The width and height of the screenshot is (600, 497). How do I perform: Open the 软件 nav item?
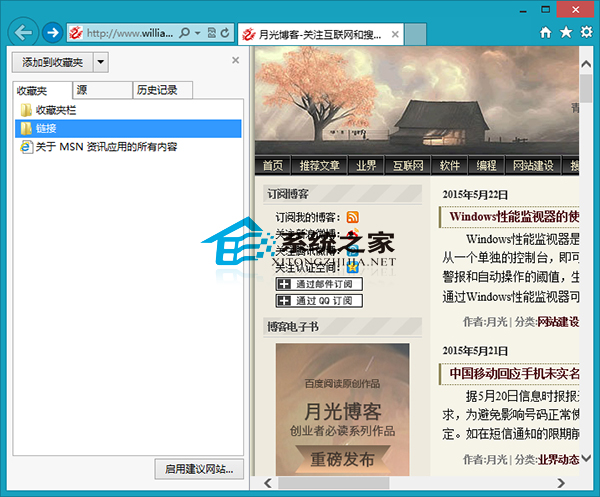pyautogui.click(x=450, y=166)
